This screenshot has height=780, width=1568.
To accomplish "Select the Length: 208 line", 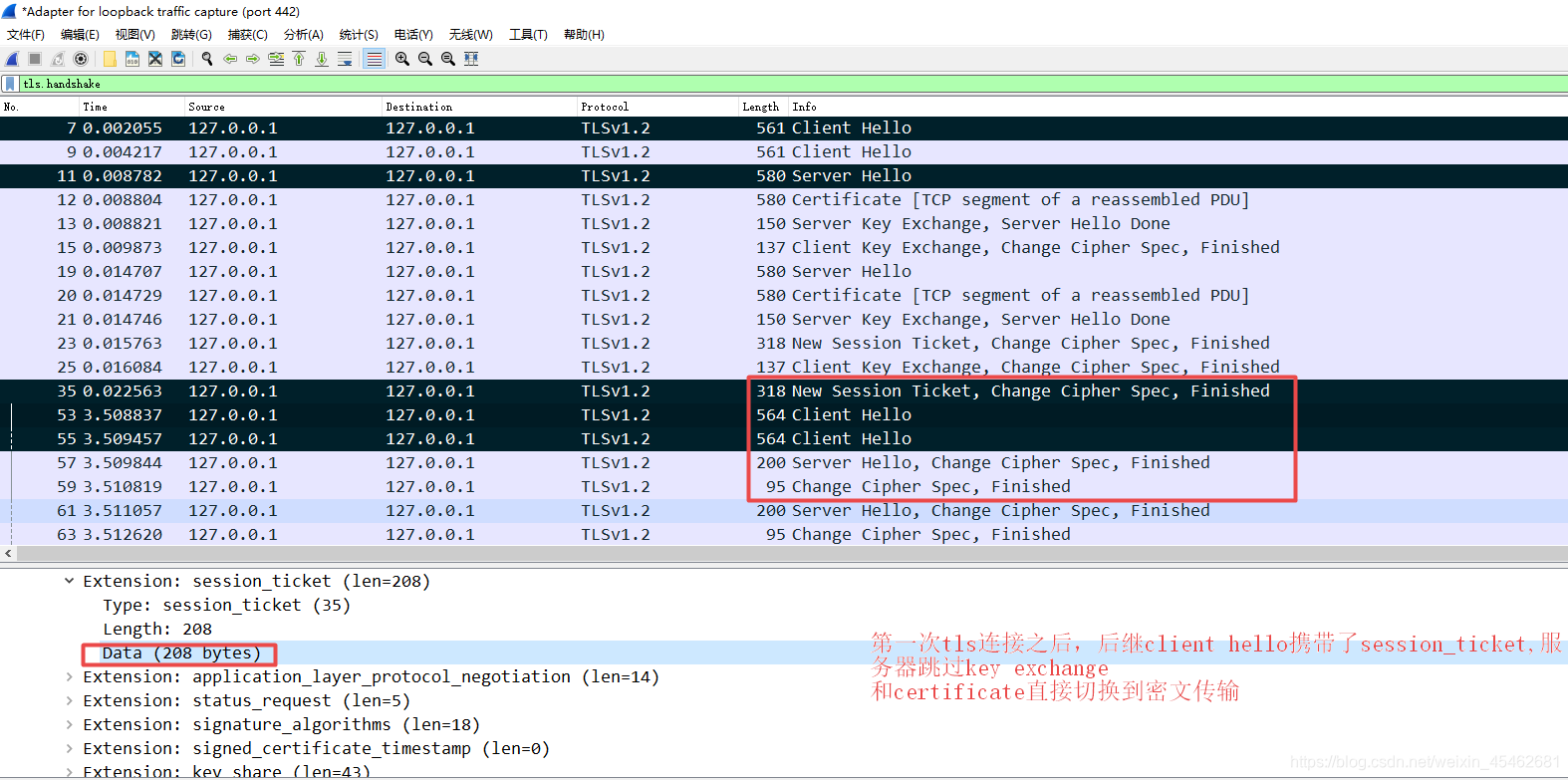I will click(157, 629).
